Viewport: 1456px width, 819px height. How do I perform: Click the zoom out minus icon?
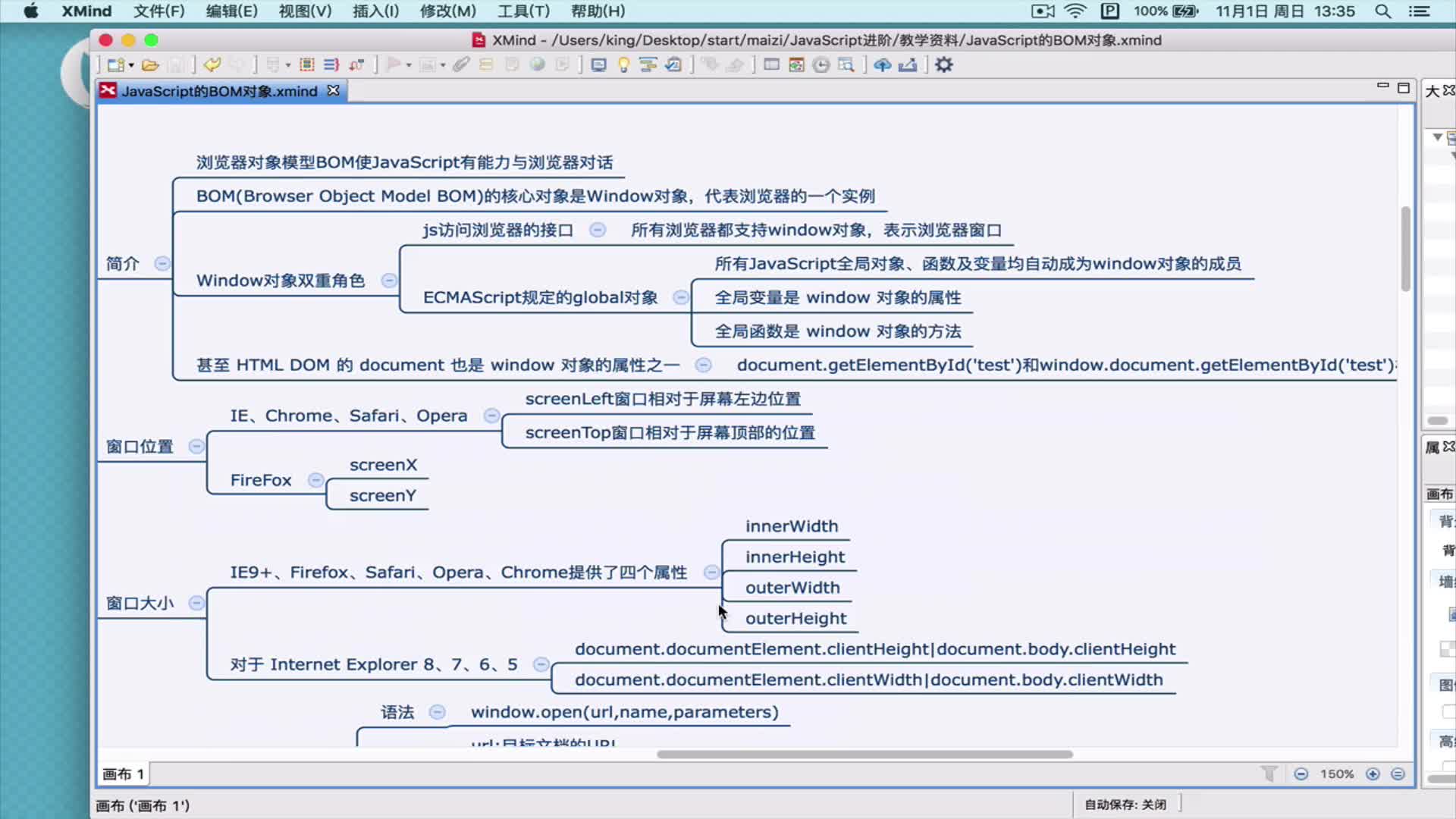1301,774
